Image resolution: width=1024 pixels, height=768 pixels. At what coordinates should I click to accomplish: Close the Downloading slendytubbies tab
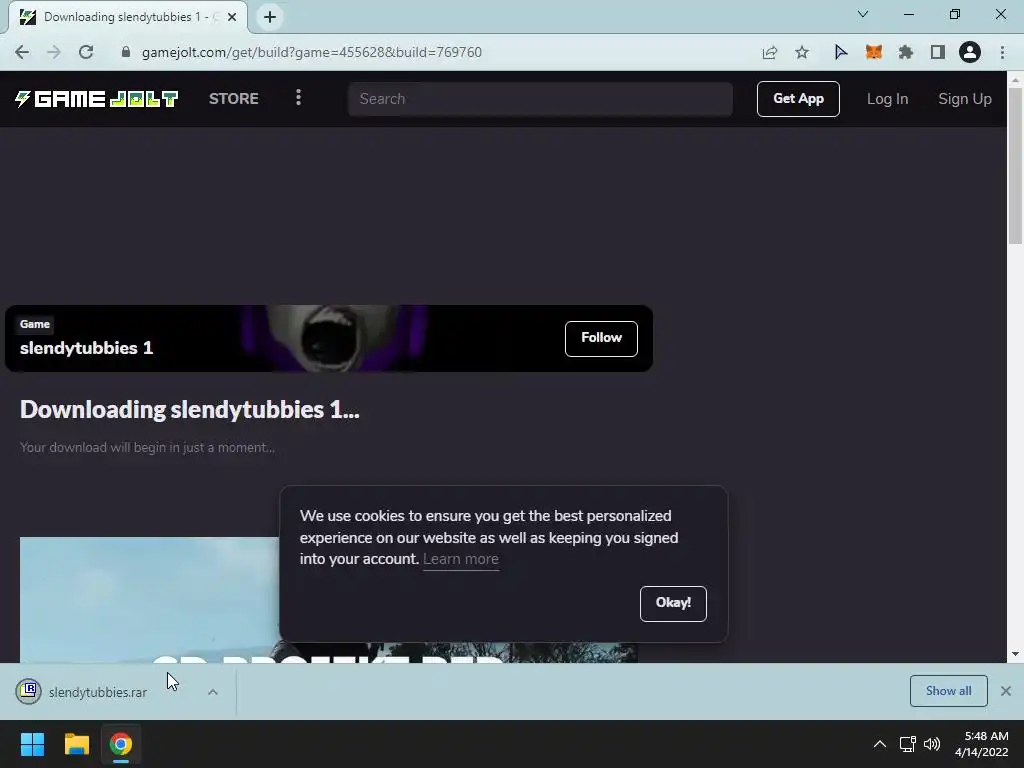click(232, 17)
